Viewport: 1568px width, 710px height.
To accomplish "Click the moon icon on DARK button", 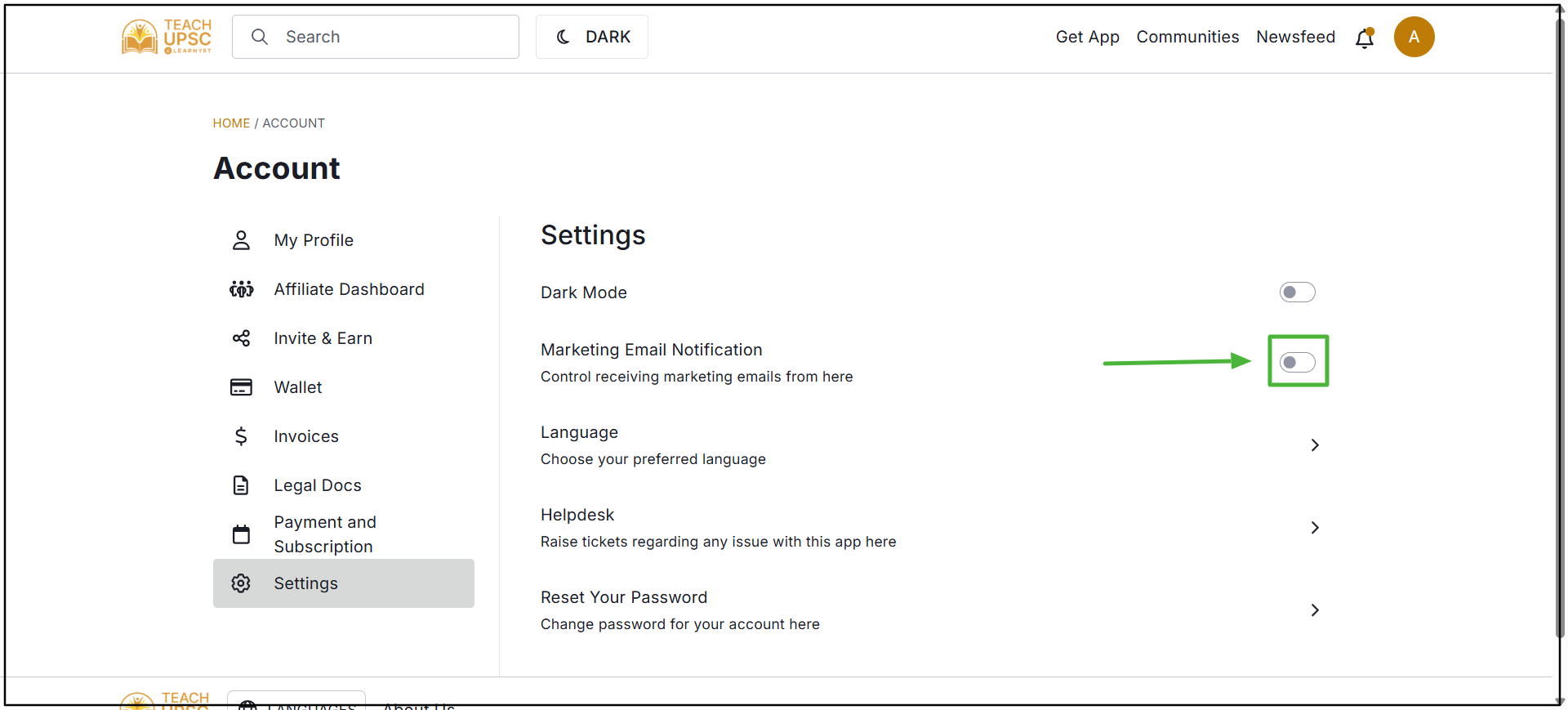I will 563,37.
